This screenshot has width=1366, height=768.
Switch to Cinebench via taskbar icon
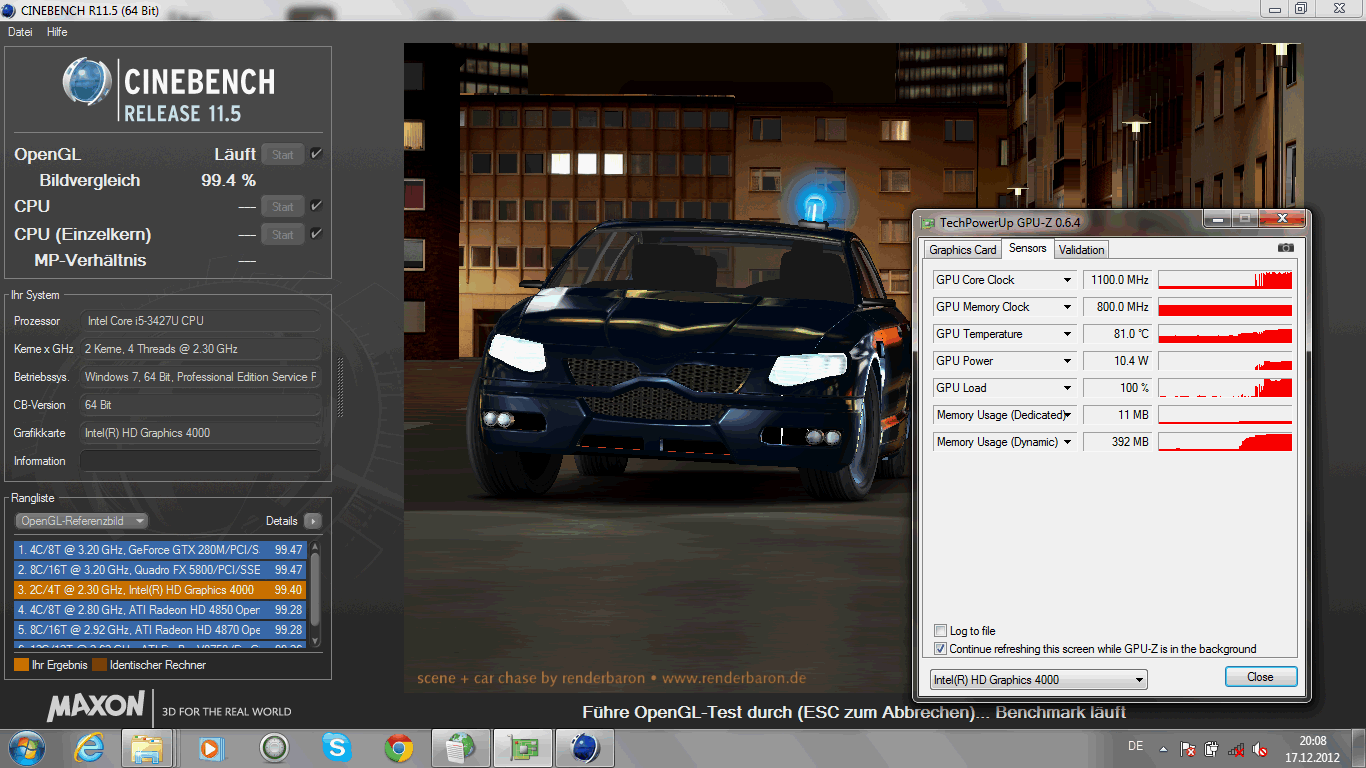point(585,747)
